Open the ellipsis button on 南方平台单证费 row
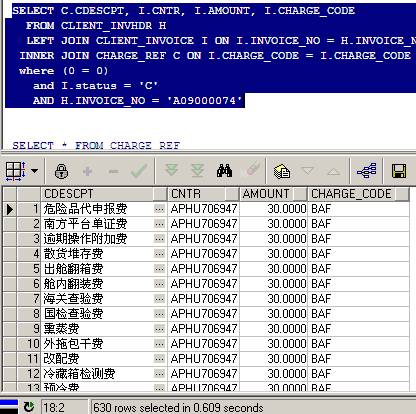416x414 pixels. pos(160,224)
